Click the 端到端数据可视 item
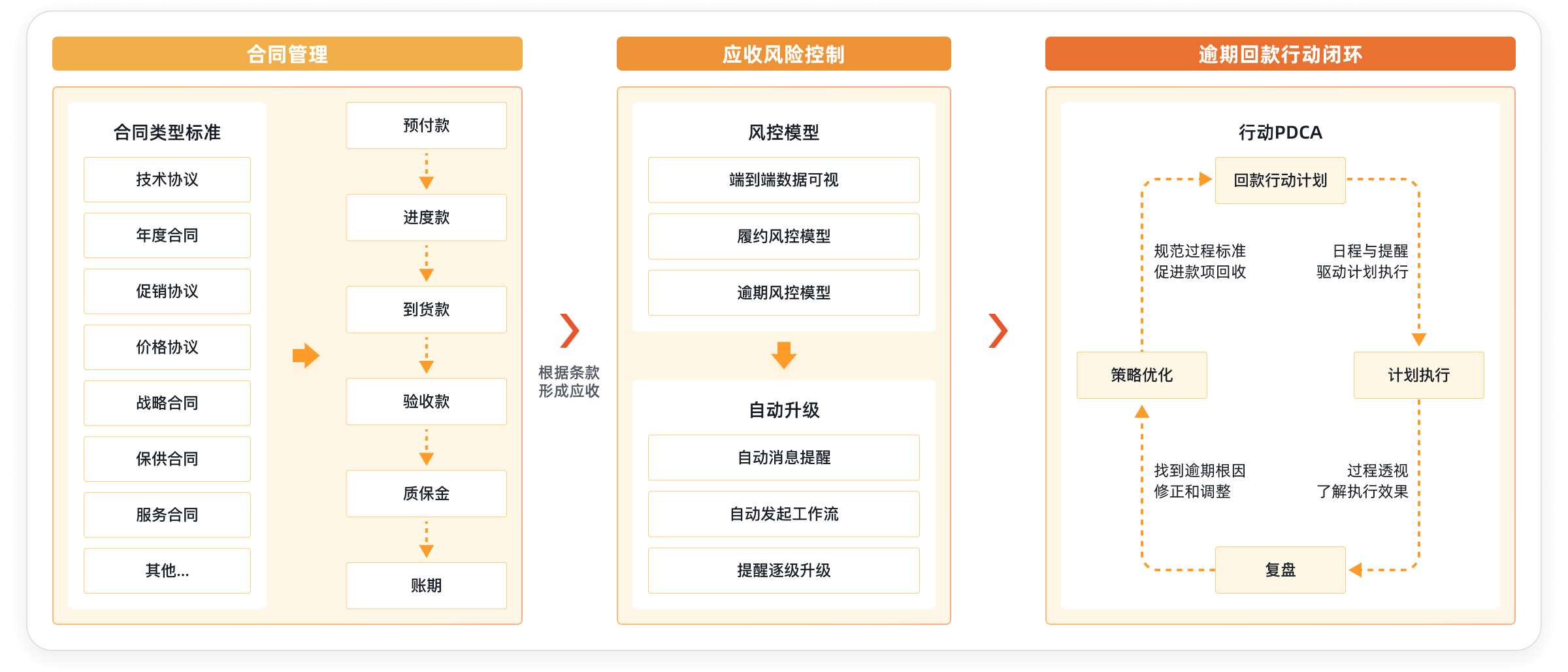1568x672 pixels. [783, 180]
